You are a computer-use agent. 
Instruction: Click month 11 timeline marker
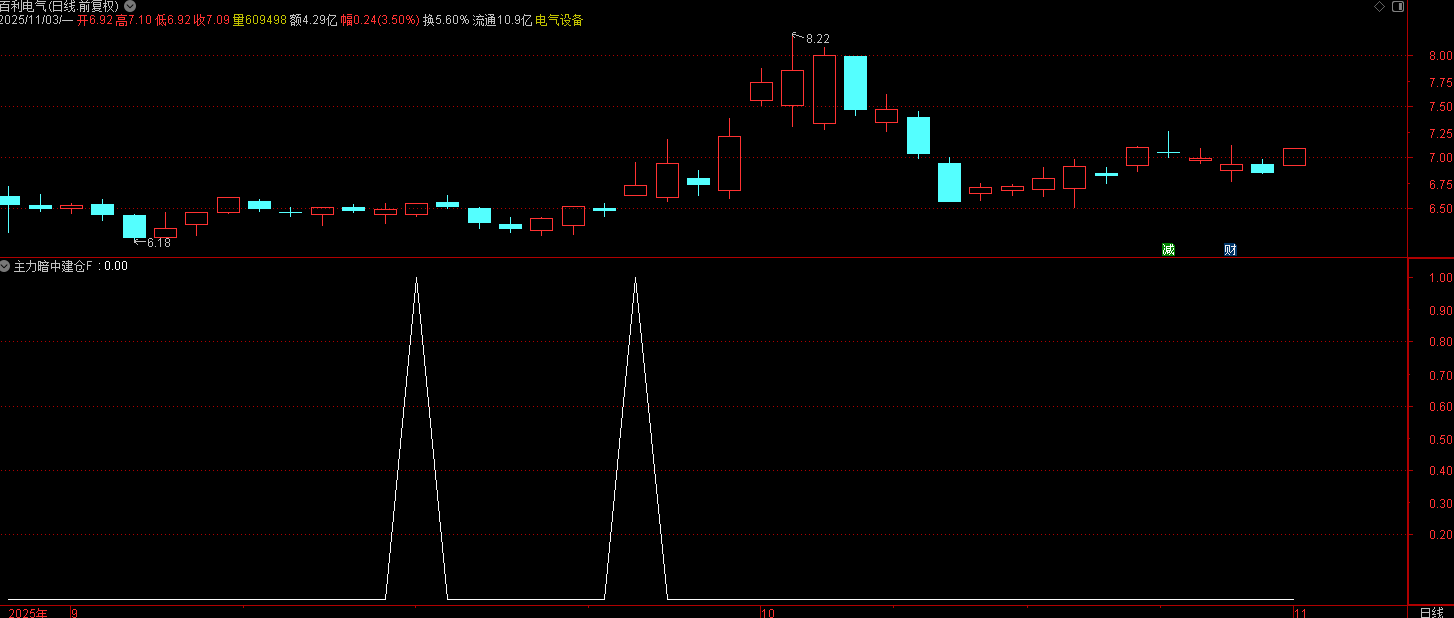[1300, 612]
